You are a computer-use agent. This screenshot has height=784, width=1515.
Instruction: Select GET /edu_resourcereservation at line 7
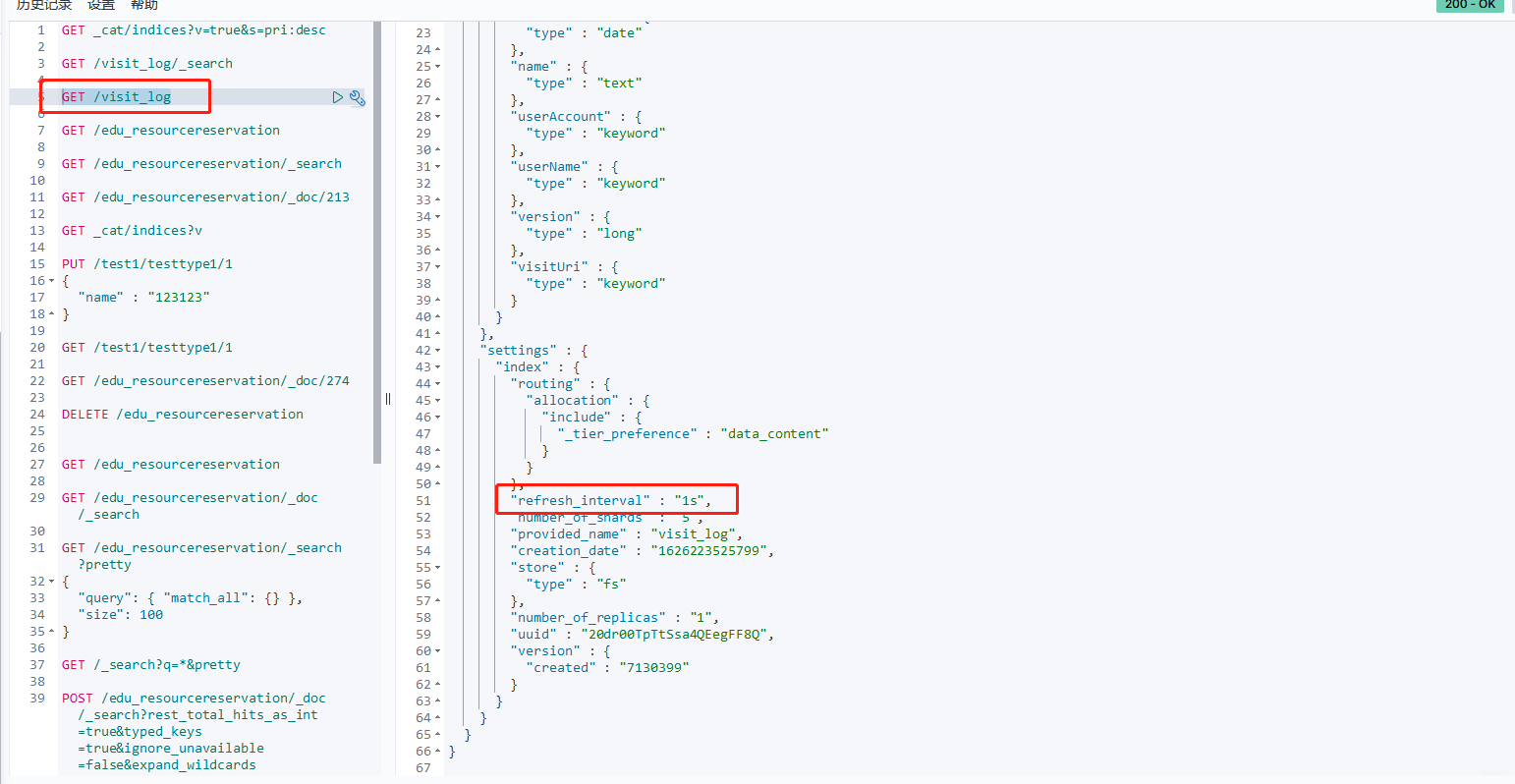(x=171, y=131)
